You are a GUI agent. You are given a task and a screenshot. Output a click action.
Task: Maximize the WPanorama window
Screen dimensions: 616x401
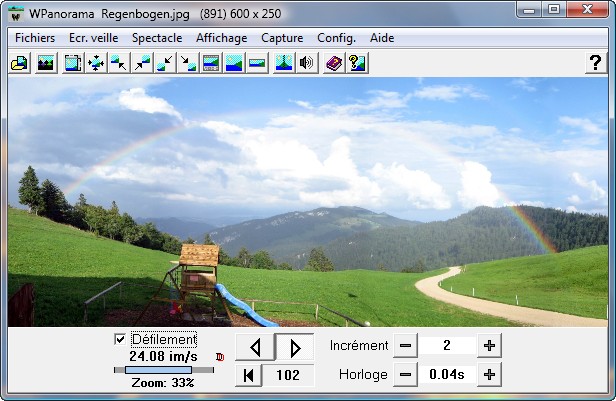pyautogui.click(x=554, y=9)
